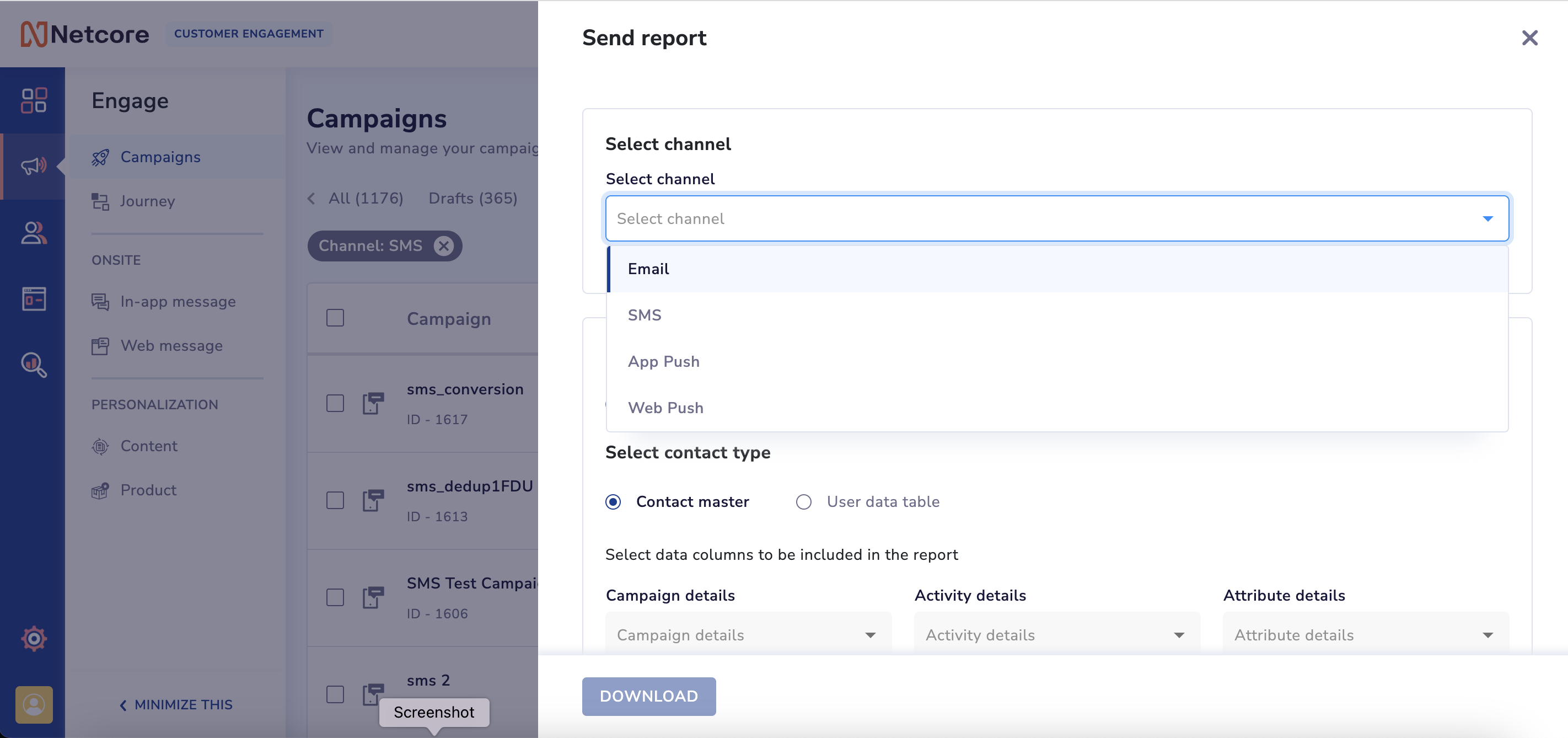This screenshot has width=1568, height=738.
Task: Open the Attribute details dropdown
Action: click(x=1365, y=635)
